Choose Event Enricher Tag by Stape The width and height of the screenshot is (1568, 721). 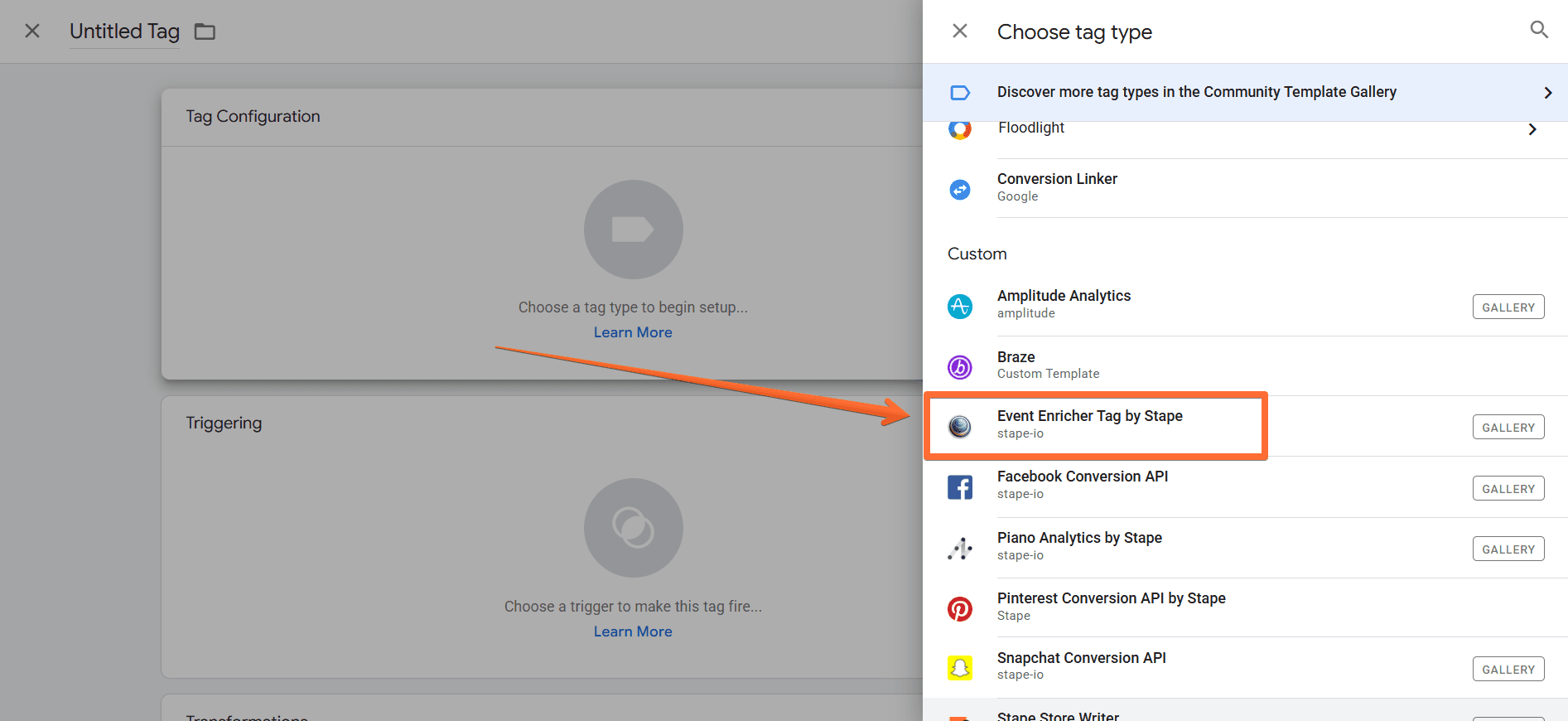click(x=1245, y=426)
